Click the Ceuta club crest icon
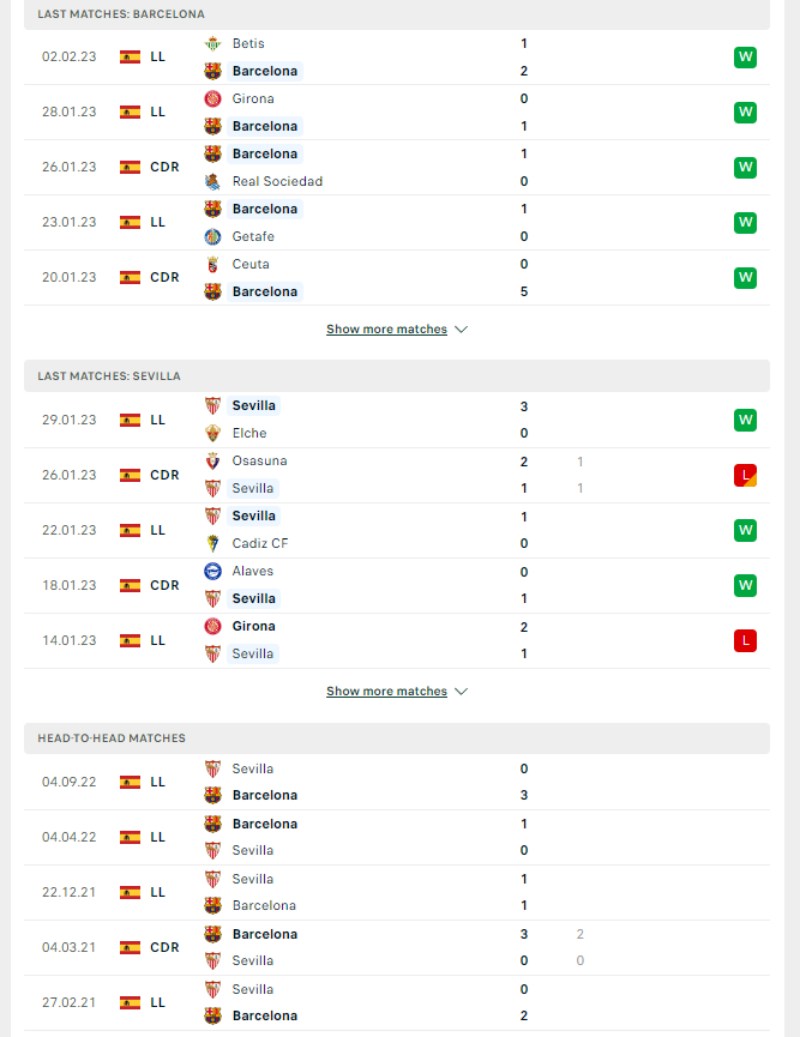This screenshot has width=800, height=1037. [212, 265]
